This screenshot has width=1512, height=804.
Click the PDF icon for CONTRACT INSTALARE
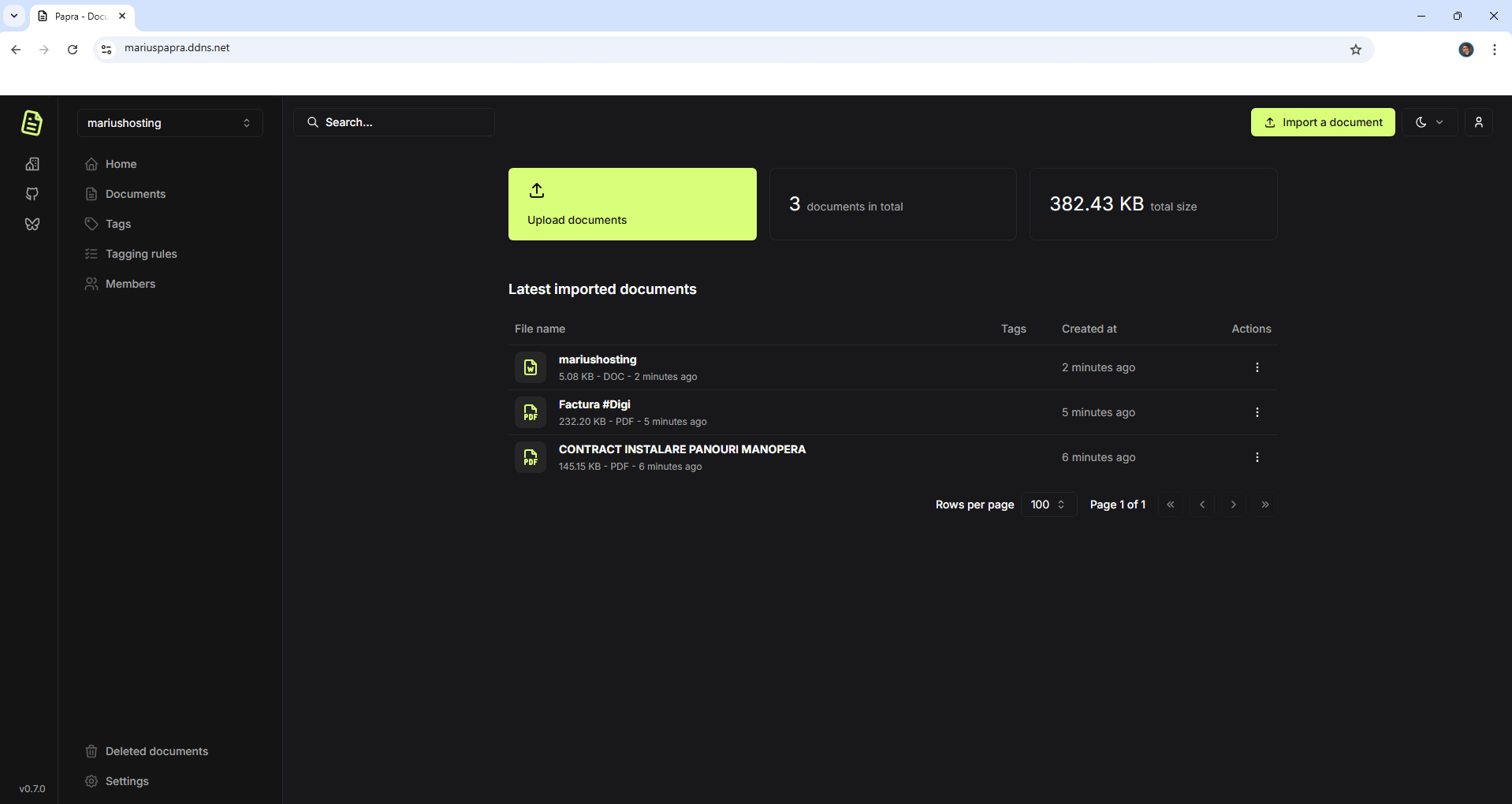[531, 457]
